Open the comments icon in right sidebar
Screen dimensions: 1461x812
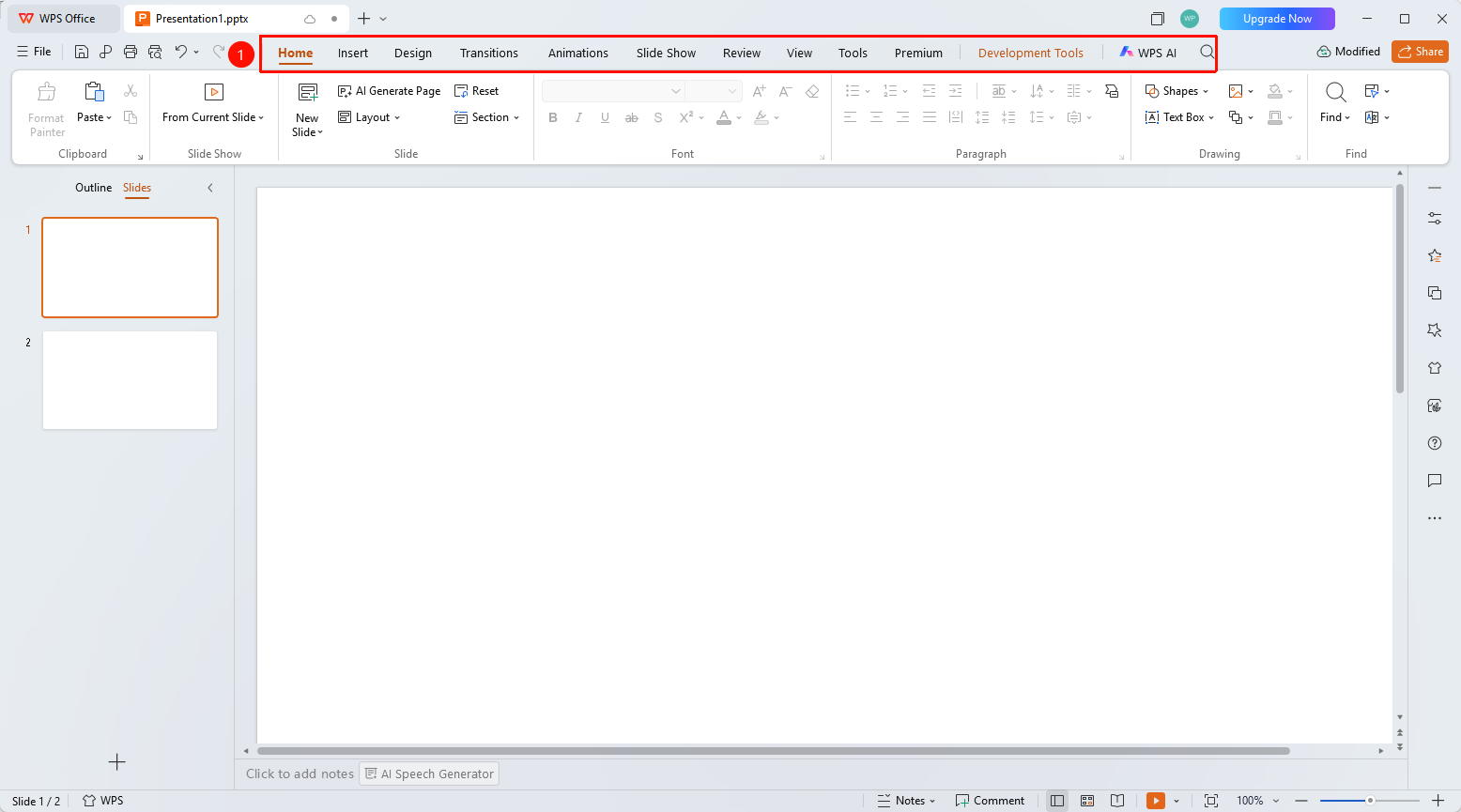1435,481
